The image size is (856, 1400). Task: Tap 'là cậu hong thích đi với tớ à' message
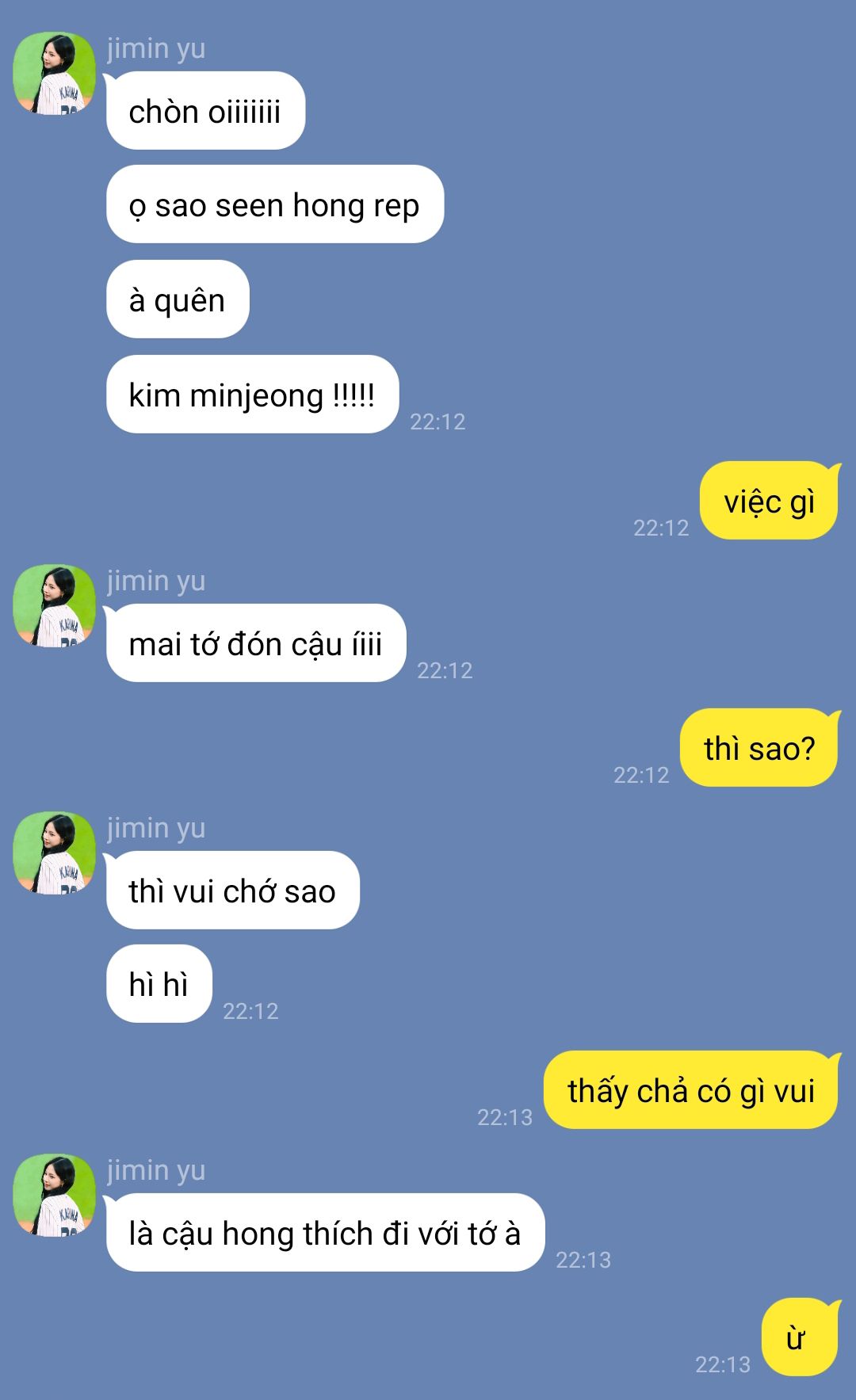pyautogui.click(x=325, y=1233)
